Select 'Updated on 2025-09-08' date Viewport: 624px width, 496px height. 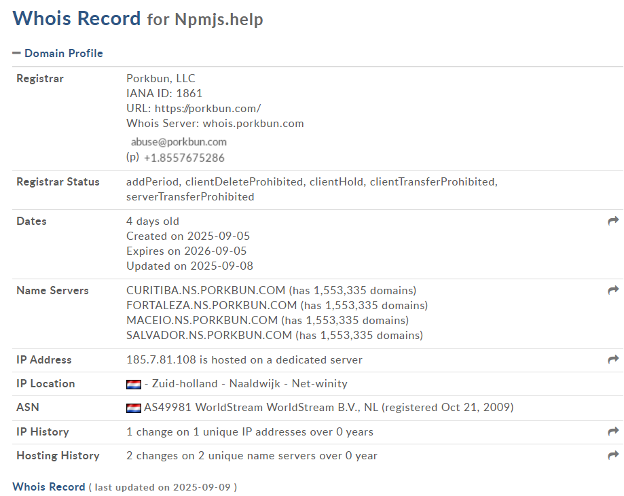tap(189, 266)
